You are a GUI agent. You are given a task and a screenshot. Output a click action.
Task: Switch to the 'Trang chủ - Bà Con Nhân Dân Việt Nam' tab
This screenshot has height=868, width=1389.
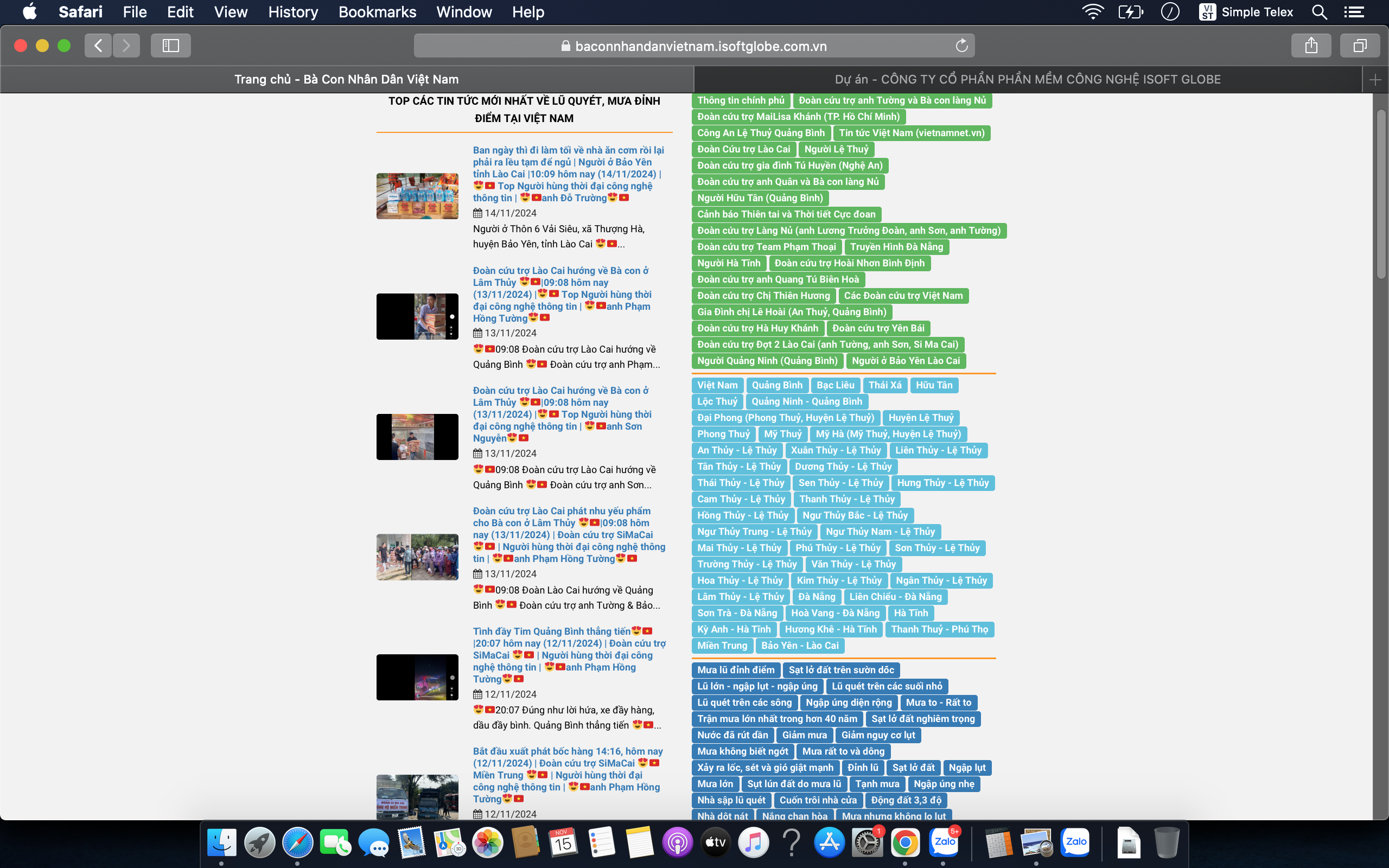coord(347,79)
